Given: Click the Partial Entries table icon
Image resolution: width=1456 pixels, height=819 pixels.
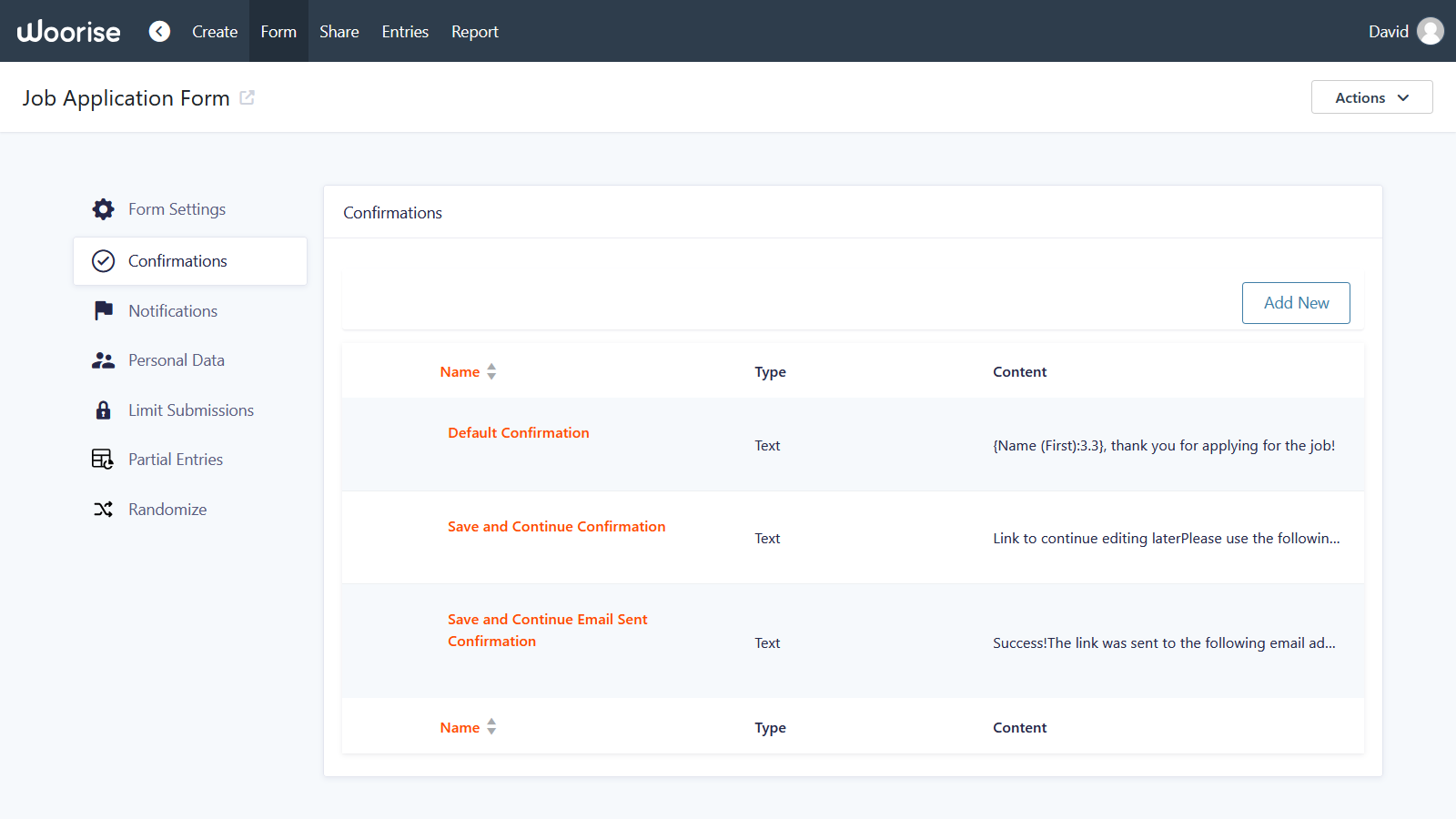Looking at the screenshot, I should pyautogui.click(x=103, y=459).
